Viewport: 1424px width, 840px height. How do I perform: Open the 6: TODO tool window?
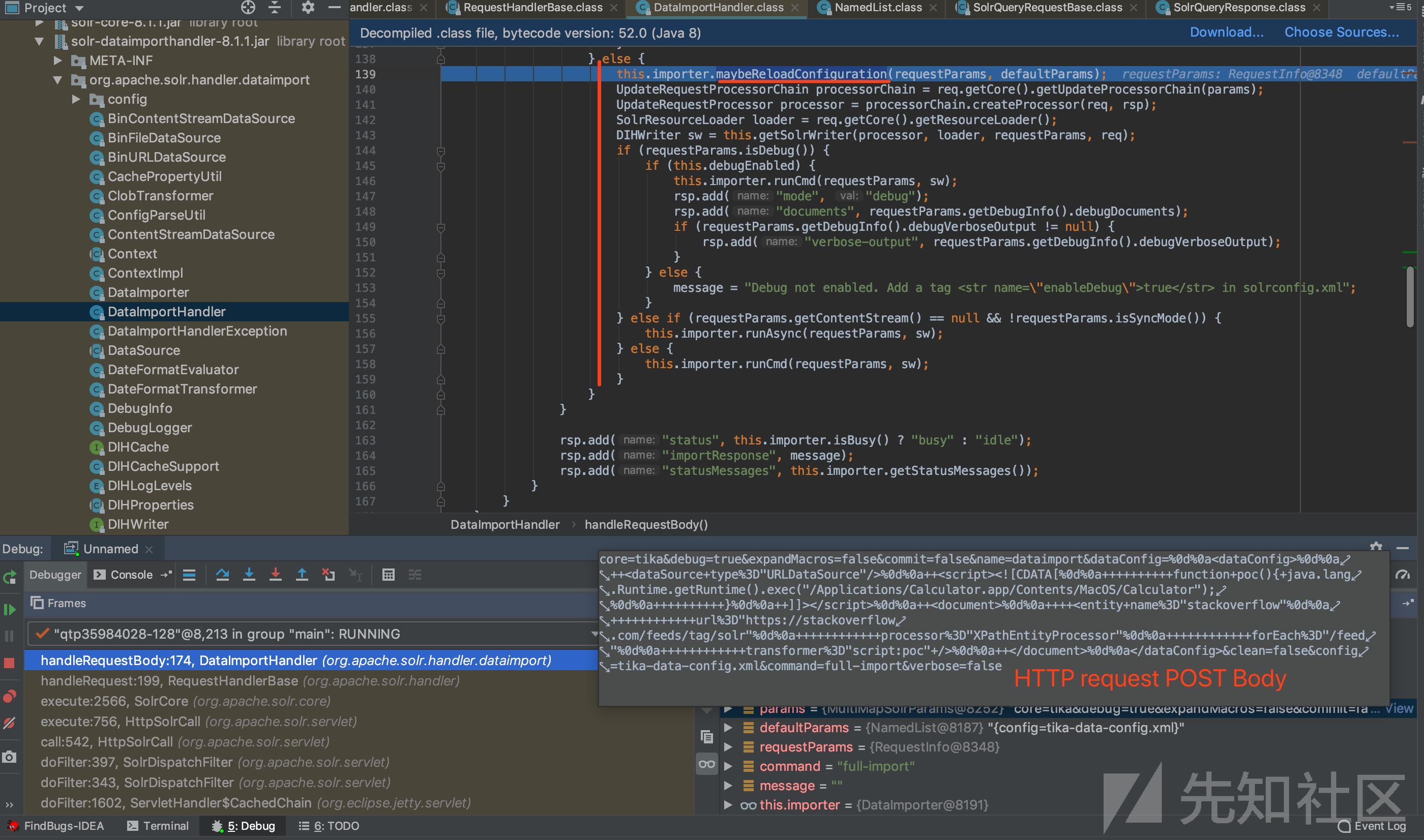click(329, 826)
